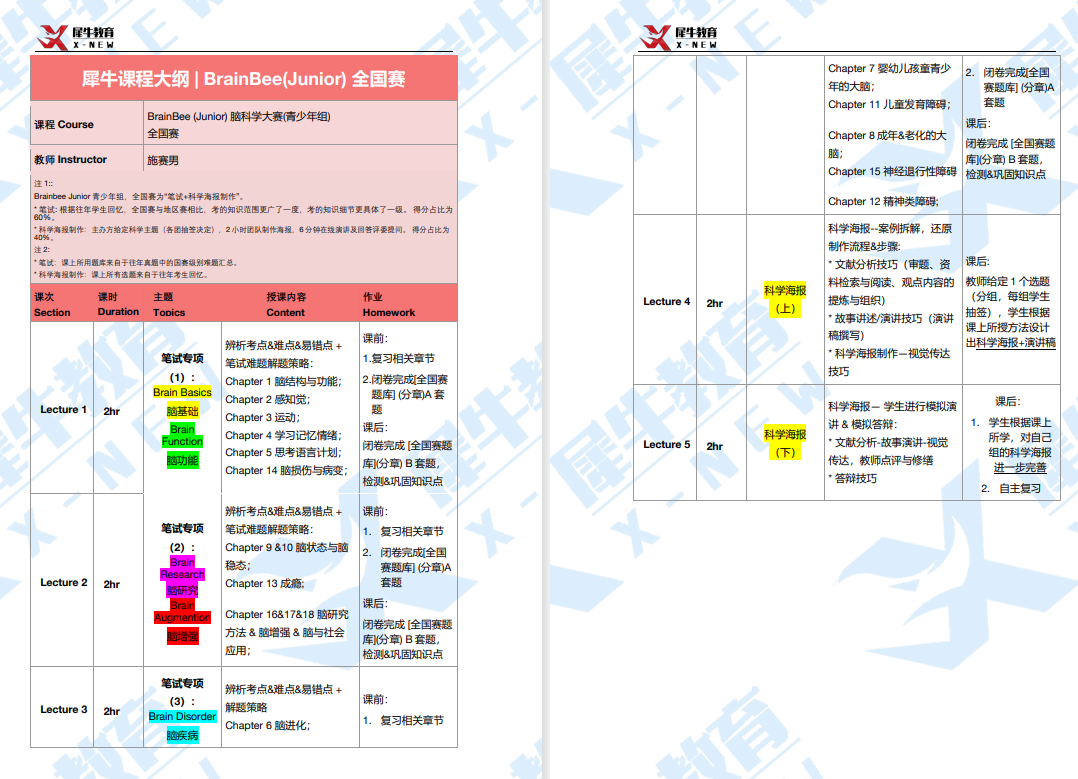Click the '2hr' duration in the Lecture 5 row
Image resolution: width=1078 pixels, height=779 pixels.
click(714, 446)
